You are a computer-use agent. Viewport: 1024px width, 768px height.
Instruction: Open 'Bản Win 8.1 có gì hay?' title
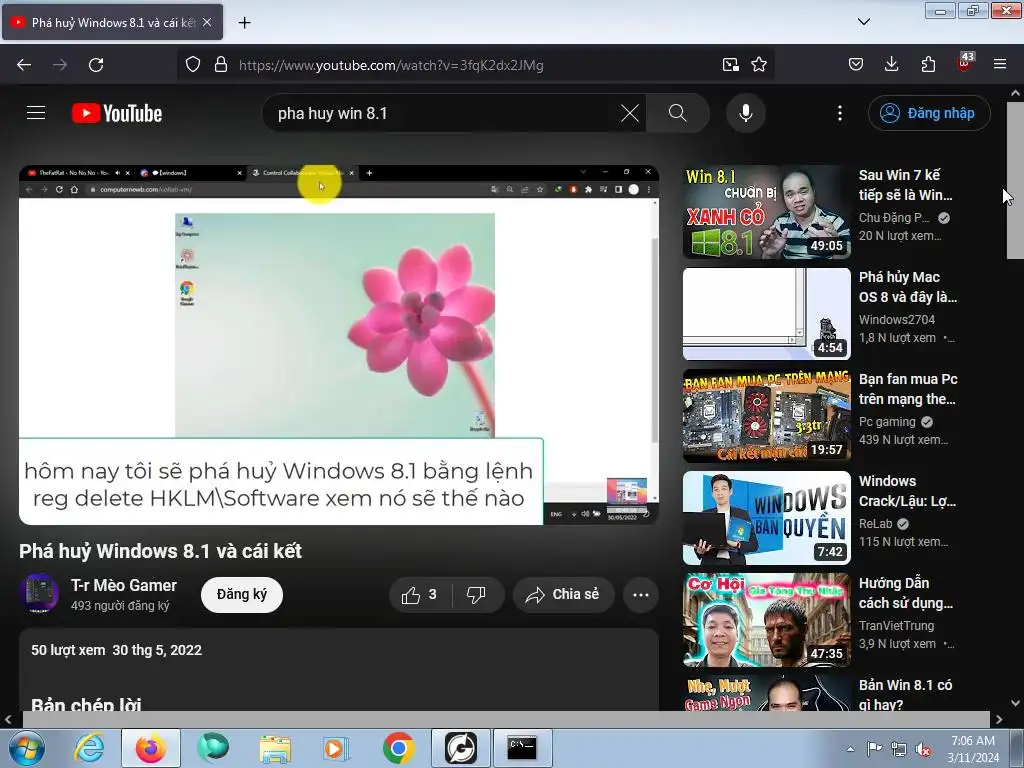click(905, 695)
